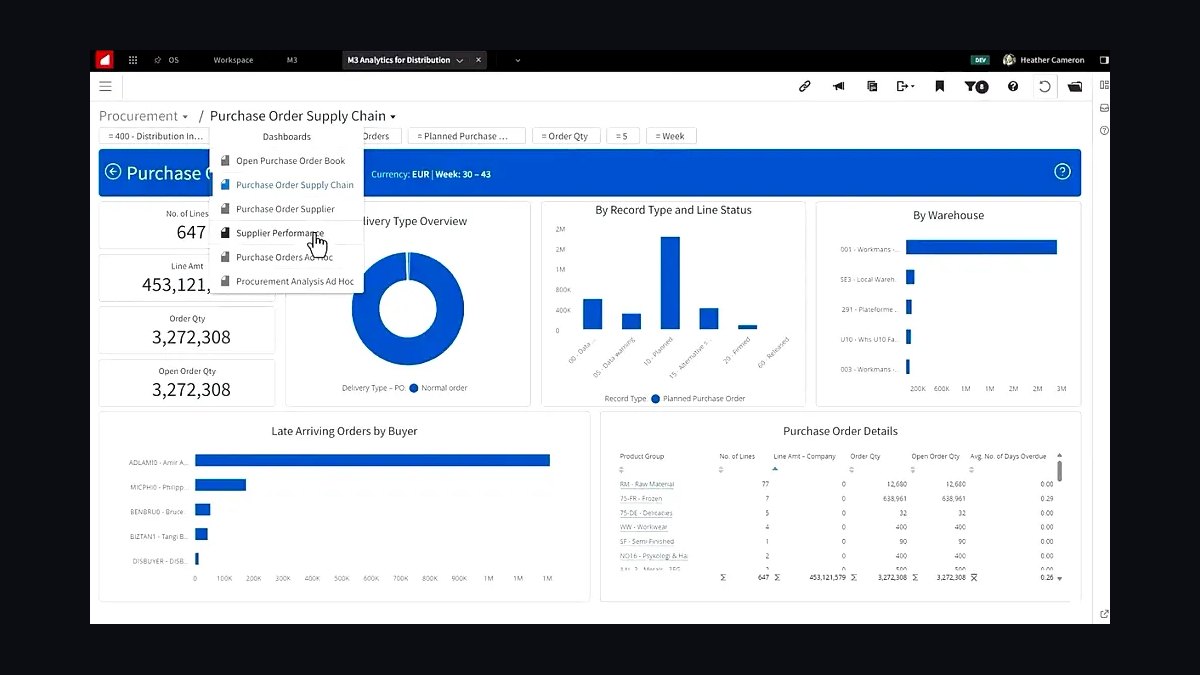The width and height of the screenshot is (1200, 675).
Task: Click the blue banner back arrow
Action: [x=113, y=172]
